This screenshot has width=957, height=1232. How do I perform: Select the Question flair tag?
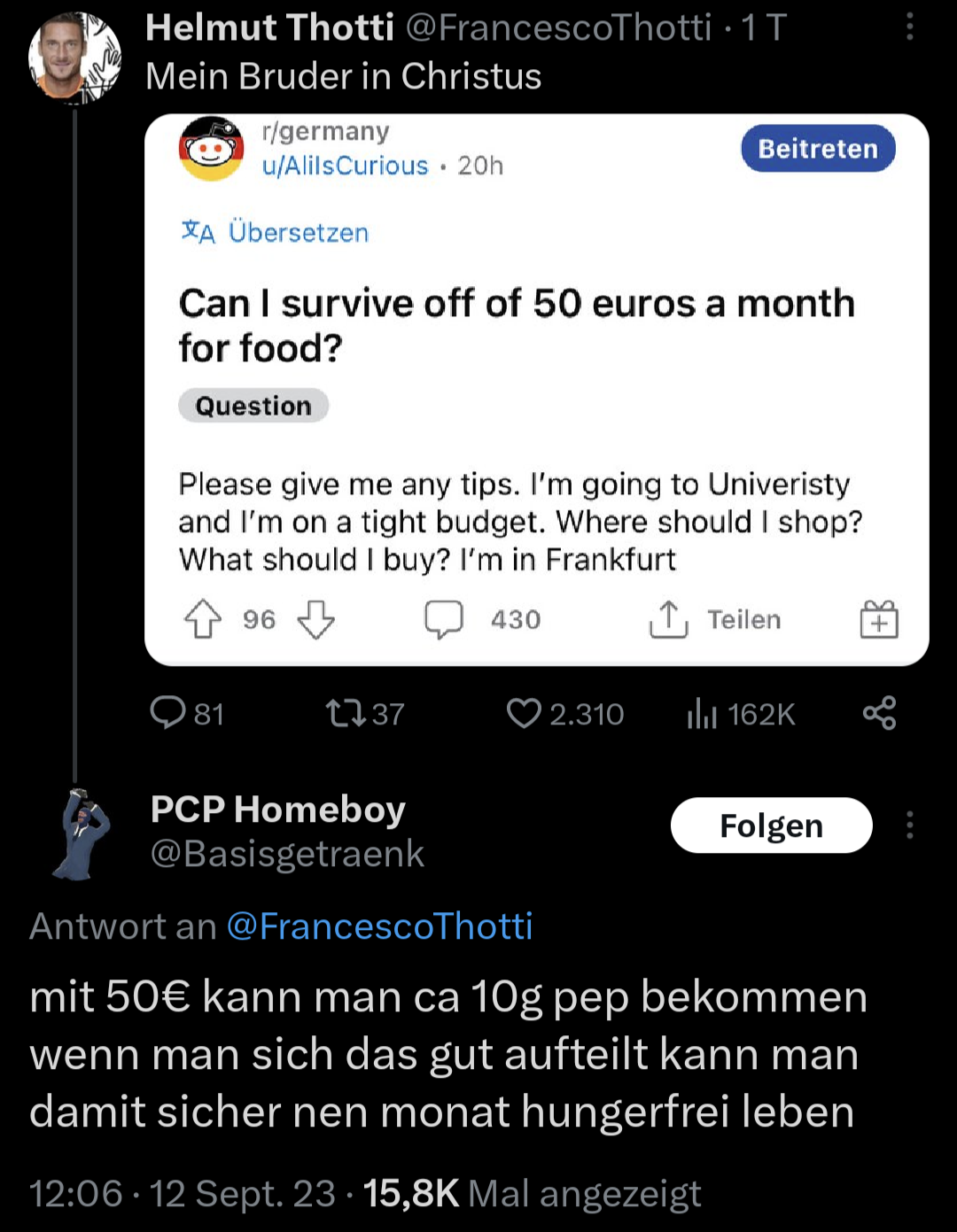pyautogui.click(x=253, y=406)
